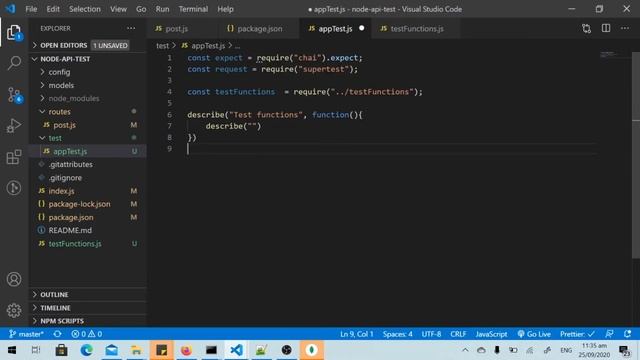The height and width of the screenshot is (360, 640).
Task: Split the editor to the right
Action: pyautogui.click(x=606, y=28)
